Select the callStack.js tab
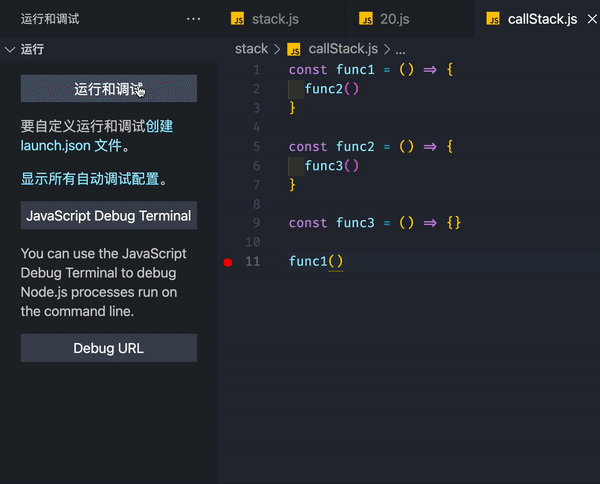The width and height of the screenshot is (600, 484). [x=542, y=19]
